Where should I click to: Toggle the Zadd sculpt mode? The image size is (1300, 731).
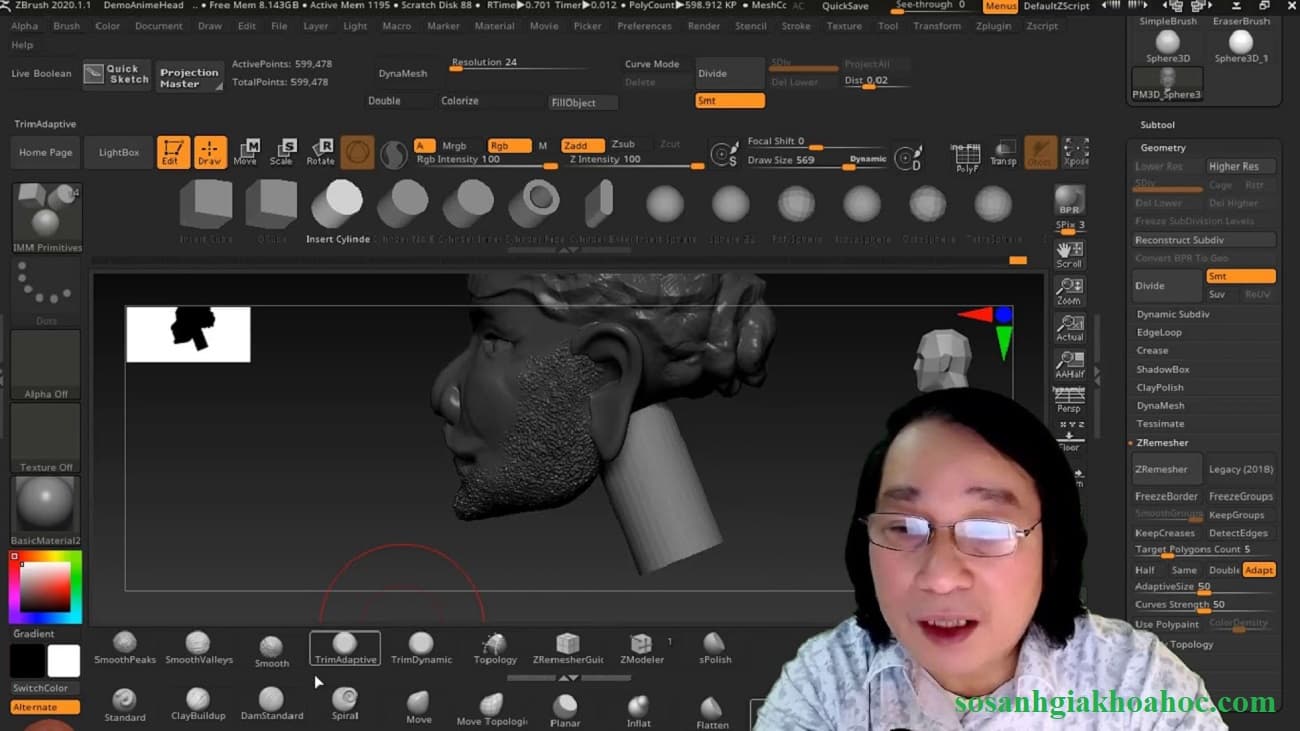[x=582, y=146]
